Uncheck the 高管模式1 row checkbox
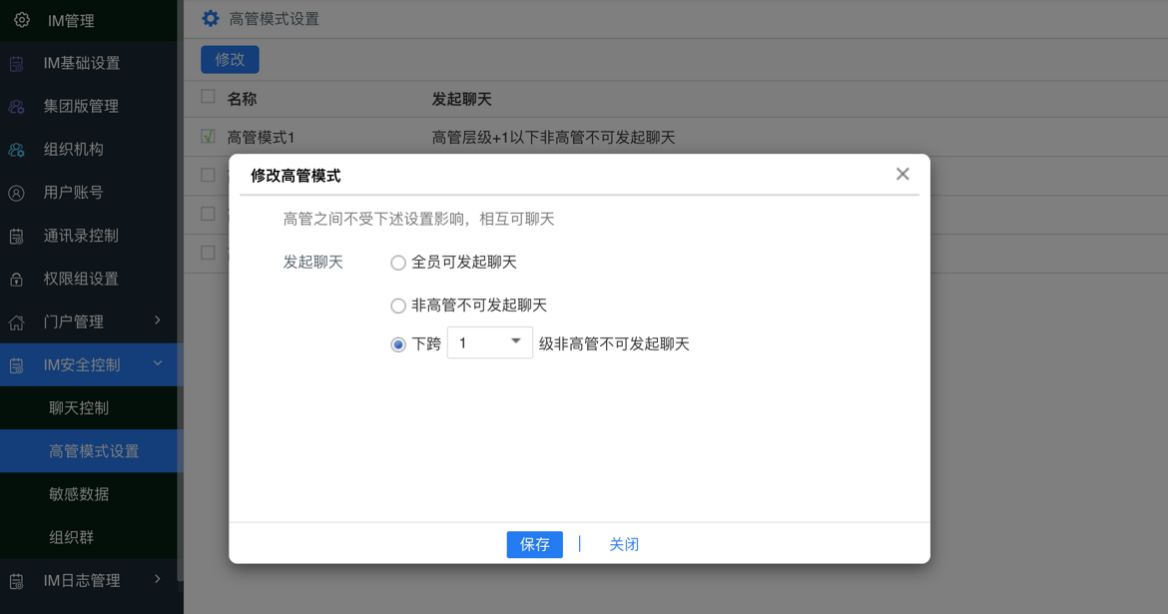The height and width of the screenshot is (614, 1168). [208, 137]
